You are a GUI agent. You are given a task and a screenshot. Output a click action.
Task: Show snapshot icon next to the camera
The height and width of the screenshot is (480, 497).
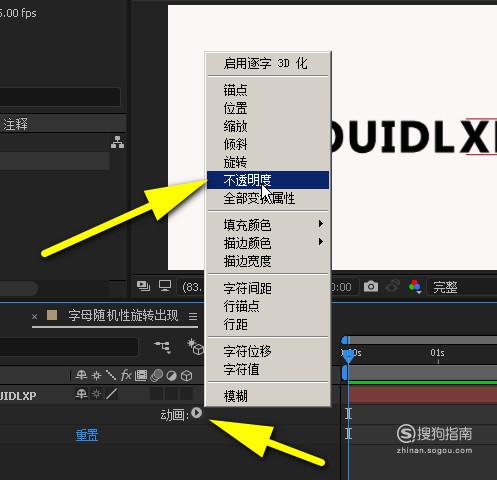coord(393,286)
